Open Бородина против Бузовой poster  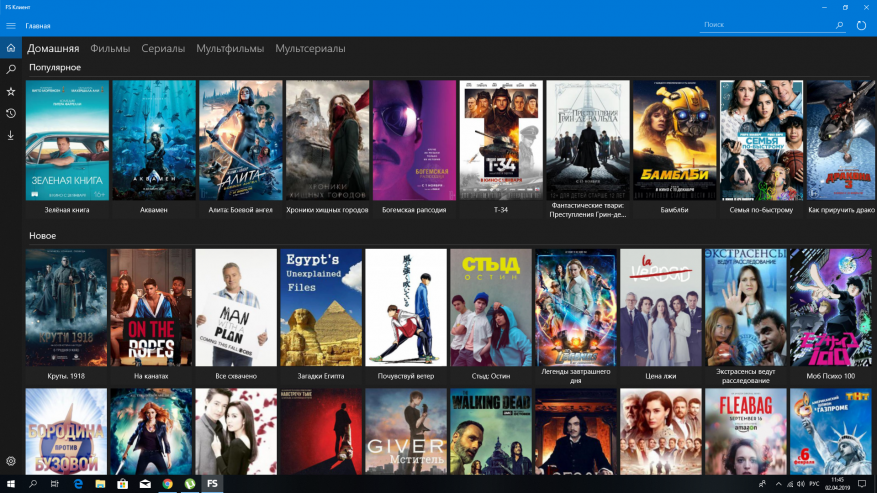(66, 431)
